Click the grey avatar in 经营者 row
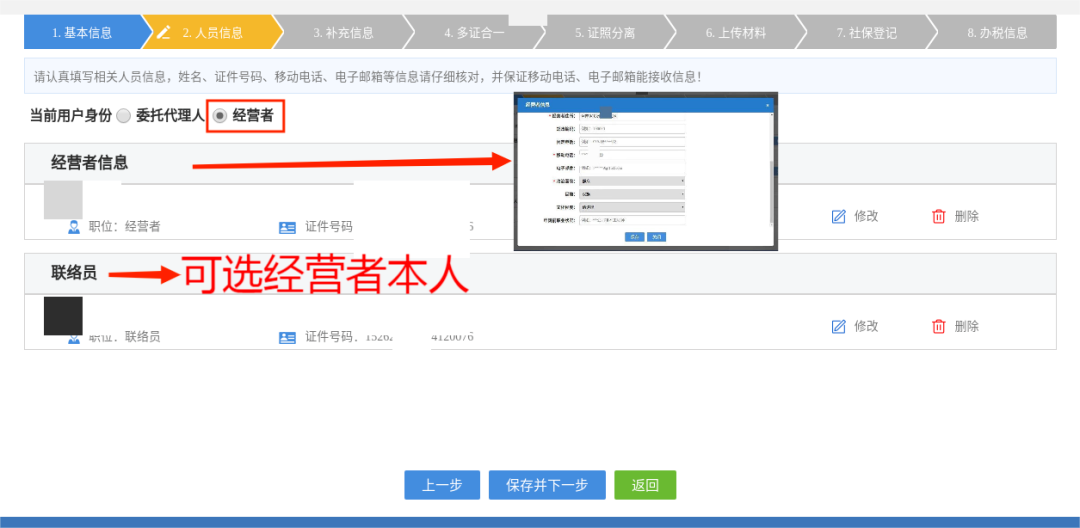This screenshot has width=1080, height=528. click(63, 200)
